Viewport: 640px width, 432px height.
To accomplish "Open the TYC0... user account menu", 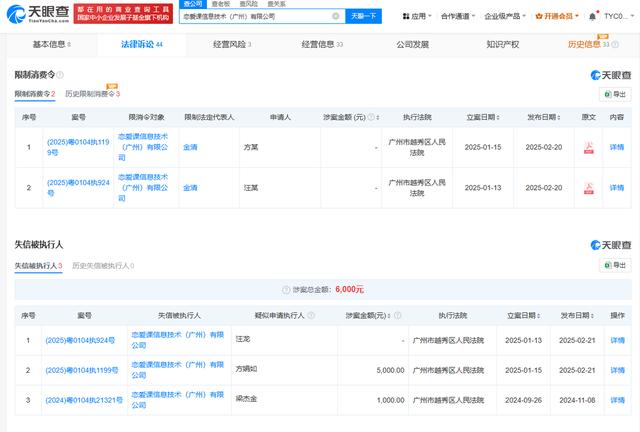I will pyautogui.click(x=619, y=16).
